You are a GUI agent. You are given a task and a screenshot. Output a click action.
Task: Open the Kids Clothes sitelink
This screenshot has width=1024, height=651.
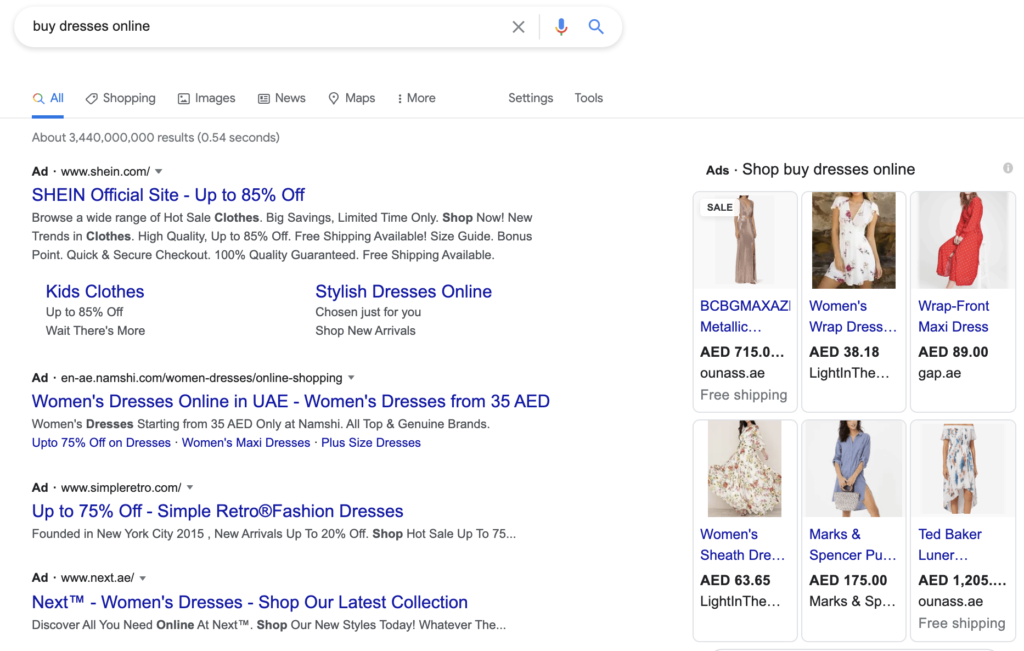click(x=95, y=292)
